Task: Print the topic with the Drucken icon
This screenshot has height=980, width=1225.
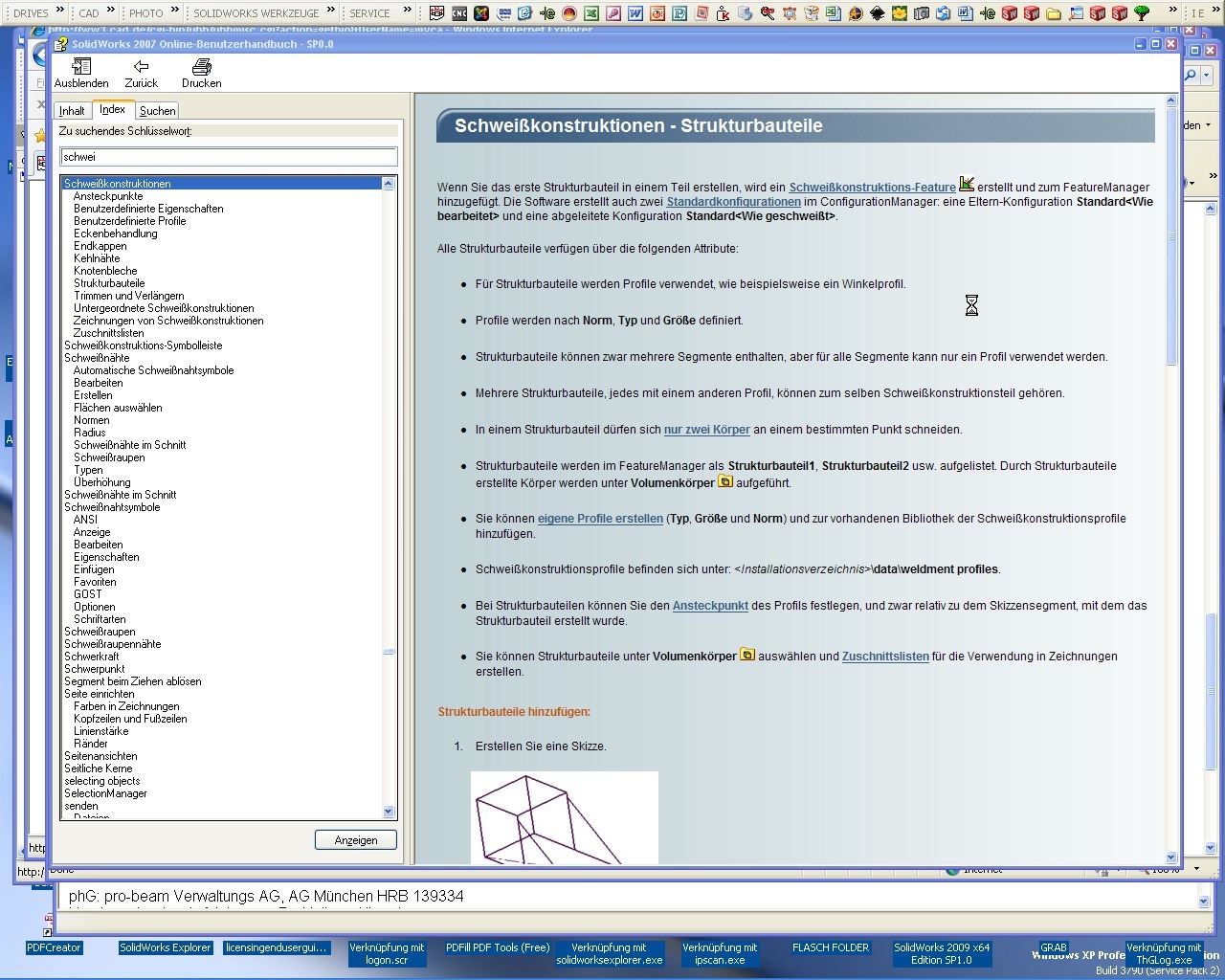Action: click(x=201, y=66)
